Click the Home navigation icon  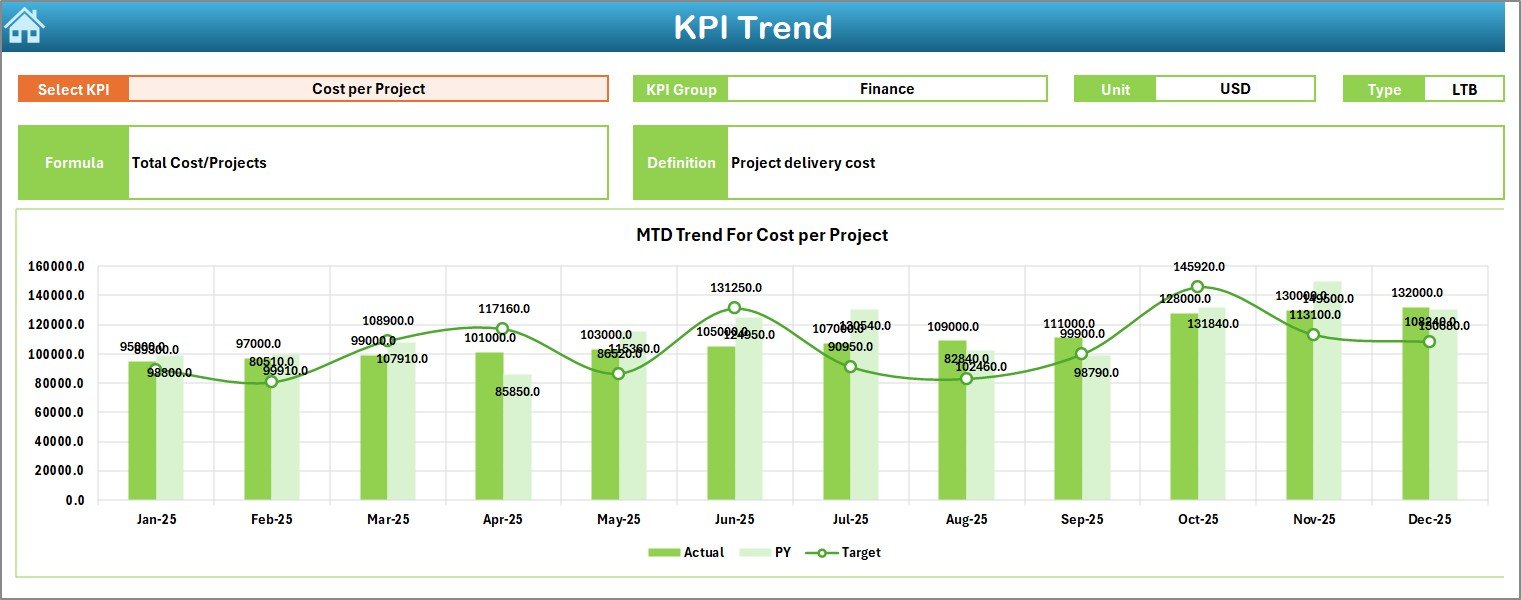22,24
